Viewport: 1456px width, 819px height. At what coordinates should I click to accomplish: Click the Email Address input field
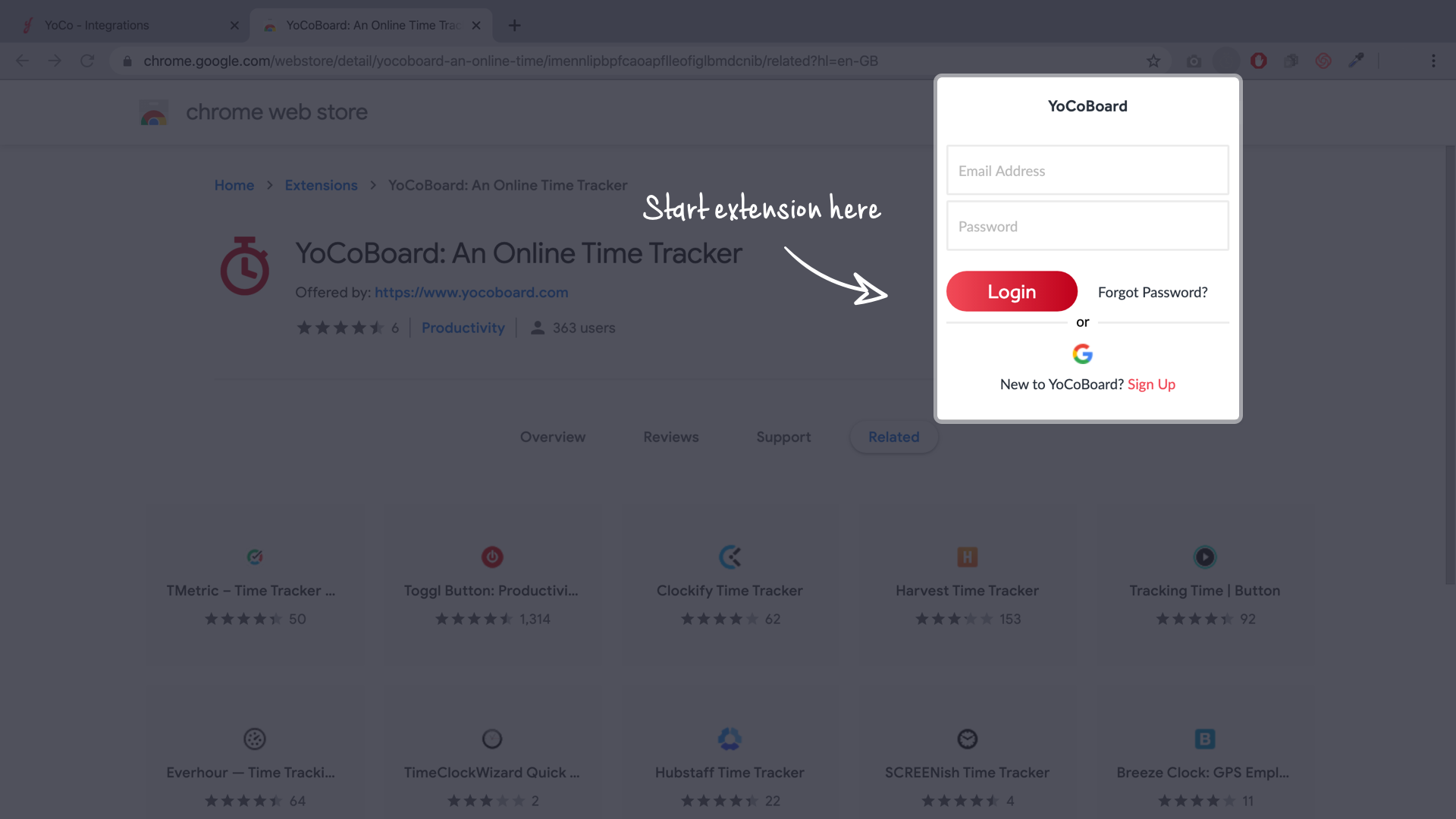(x=1087, y=170)
